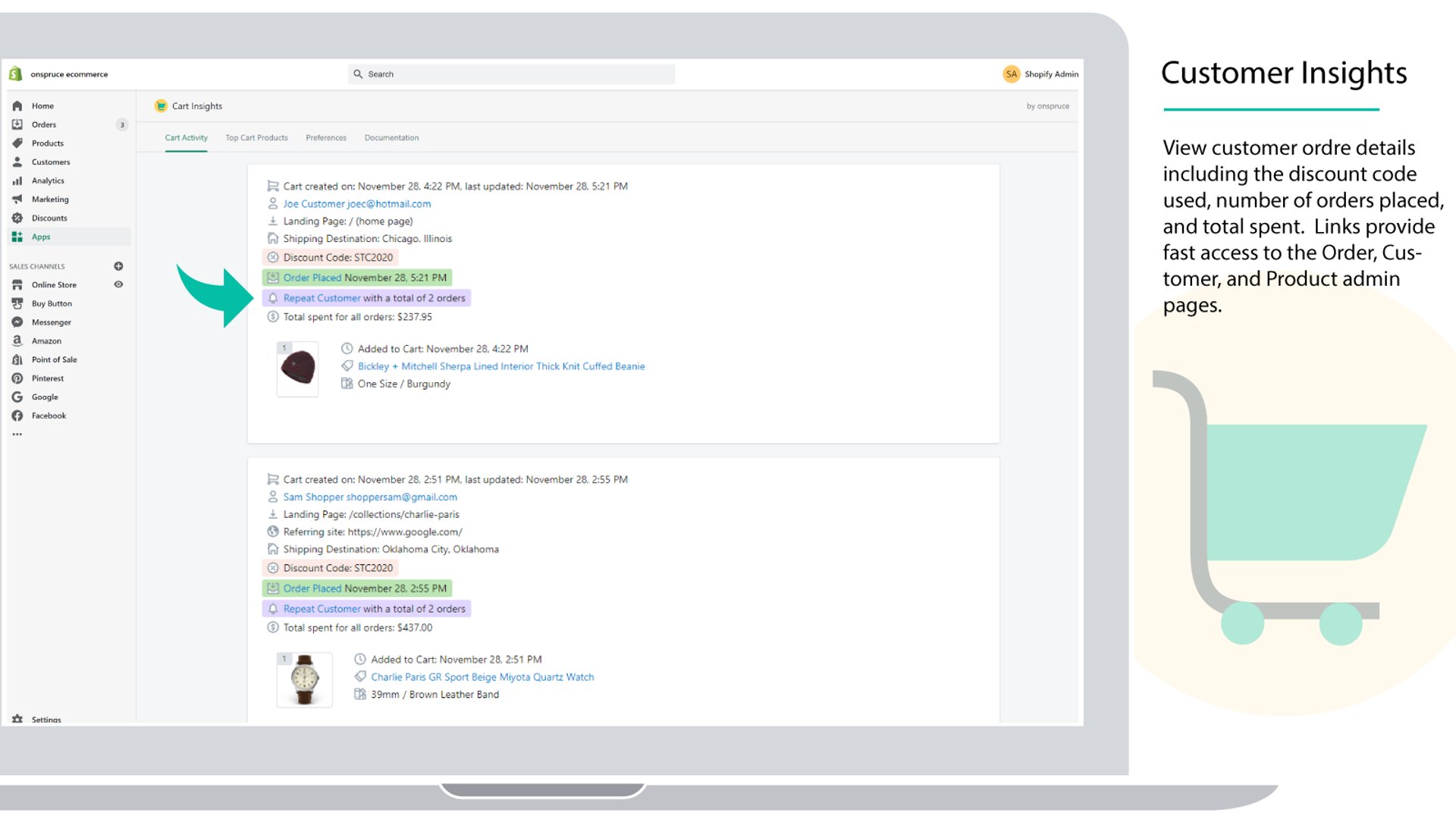
Task: Switch to Top Cart Products tab
Action: 256,138
